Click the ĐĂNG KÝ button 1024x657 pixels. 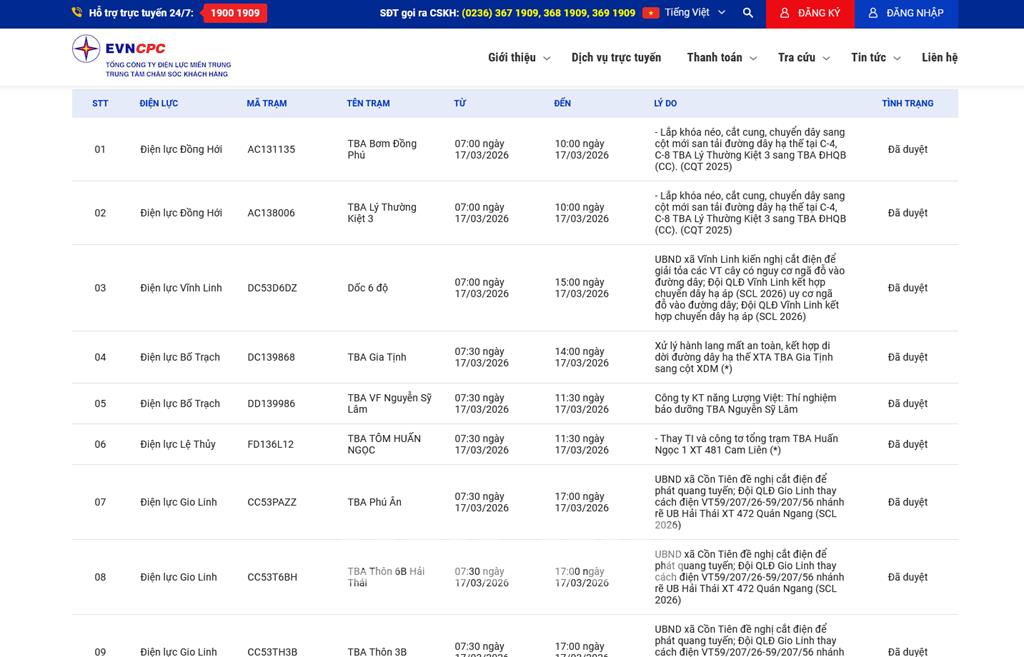point(810,13)
